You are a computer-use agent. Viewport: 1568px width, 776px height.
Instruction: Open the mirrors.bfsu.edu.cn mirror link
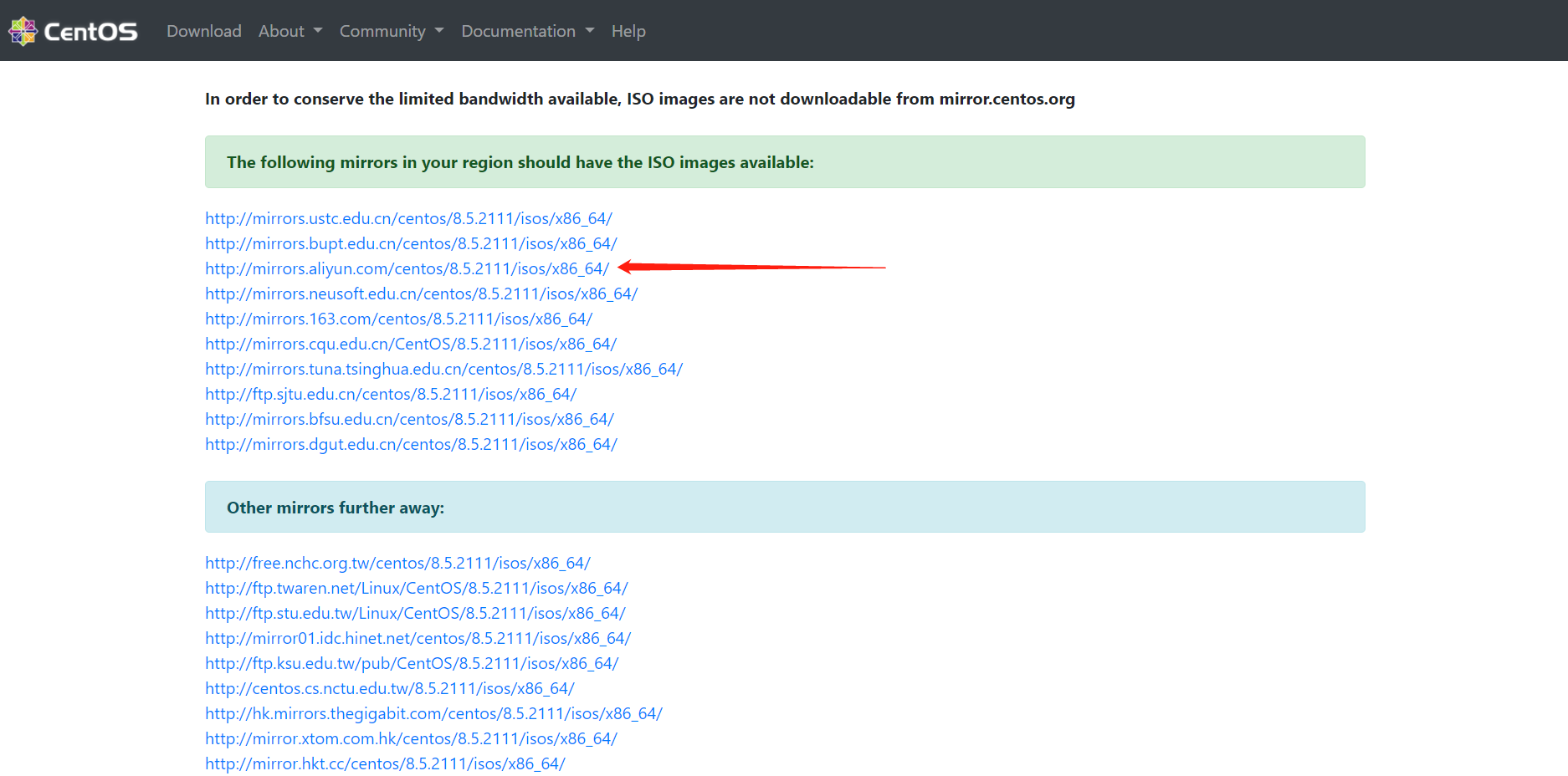410,419
